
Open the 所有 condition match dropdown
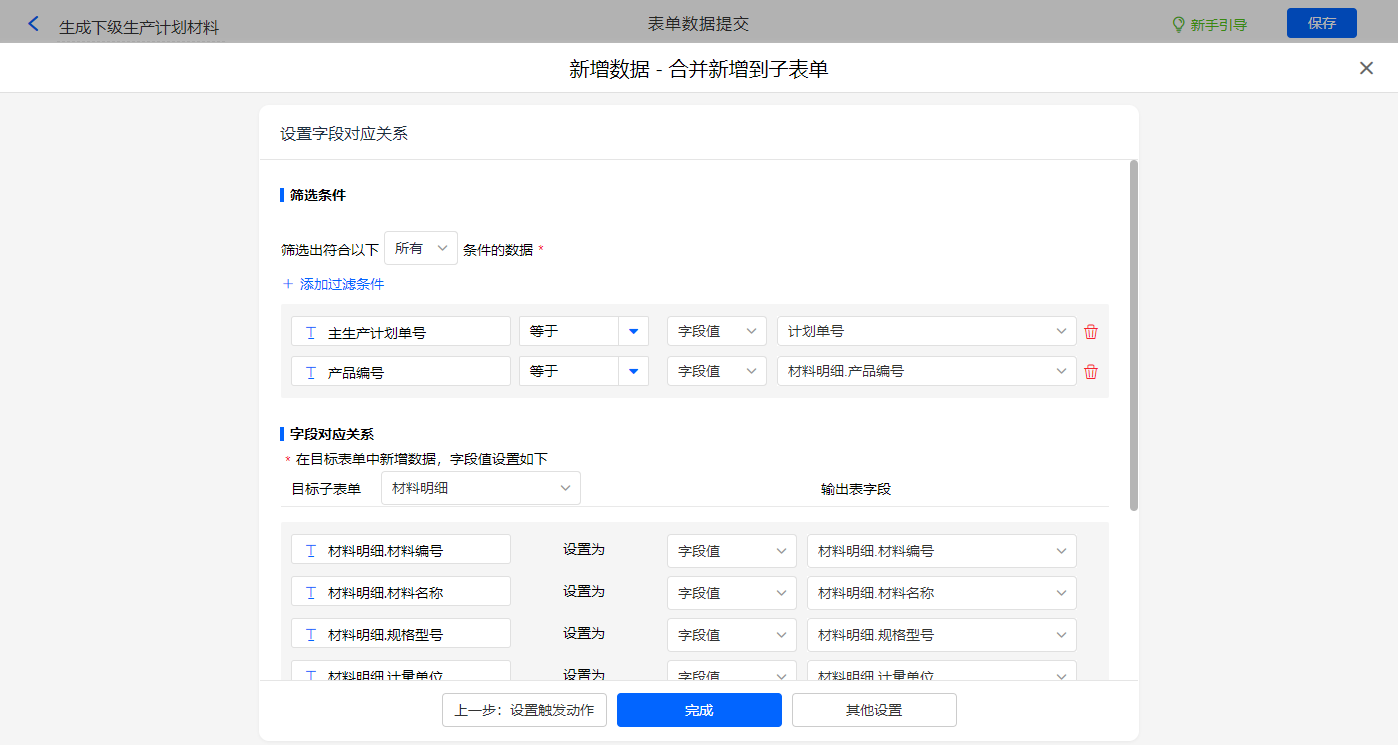[x=421, y=248]
